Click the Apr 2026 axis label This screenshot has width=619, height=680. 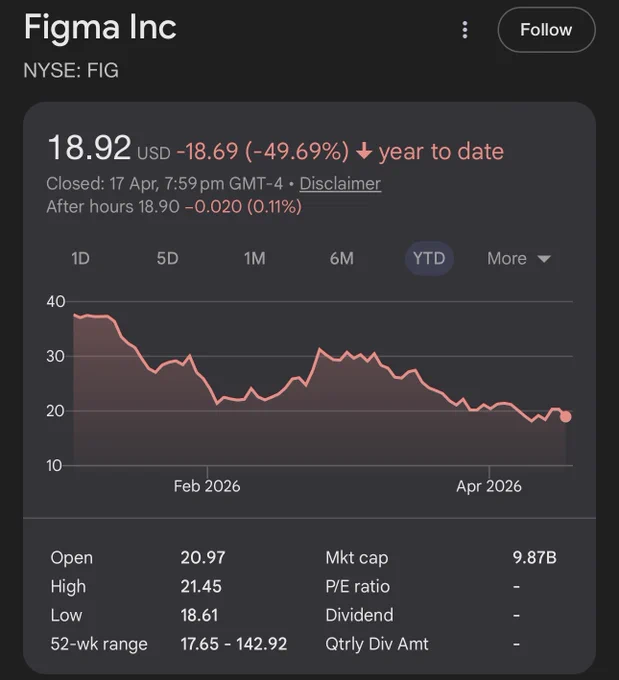[x=489, y=486]
